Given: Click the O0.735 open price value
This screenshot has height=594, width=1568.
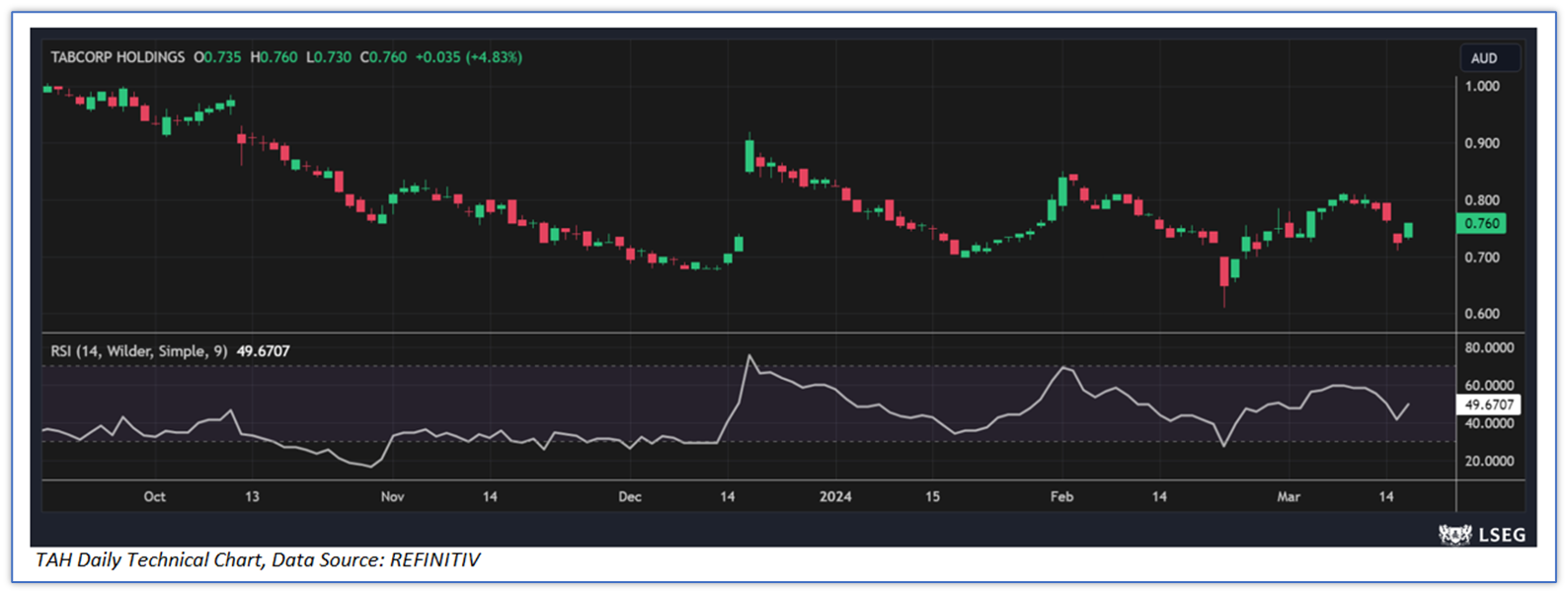Looking at the screenshot, I should (x=217, y=57).
